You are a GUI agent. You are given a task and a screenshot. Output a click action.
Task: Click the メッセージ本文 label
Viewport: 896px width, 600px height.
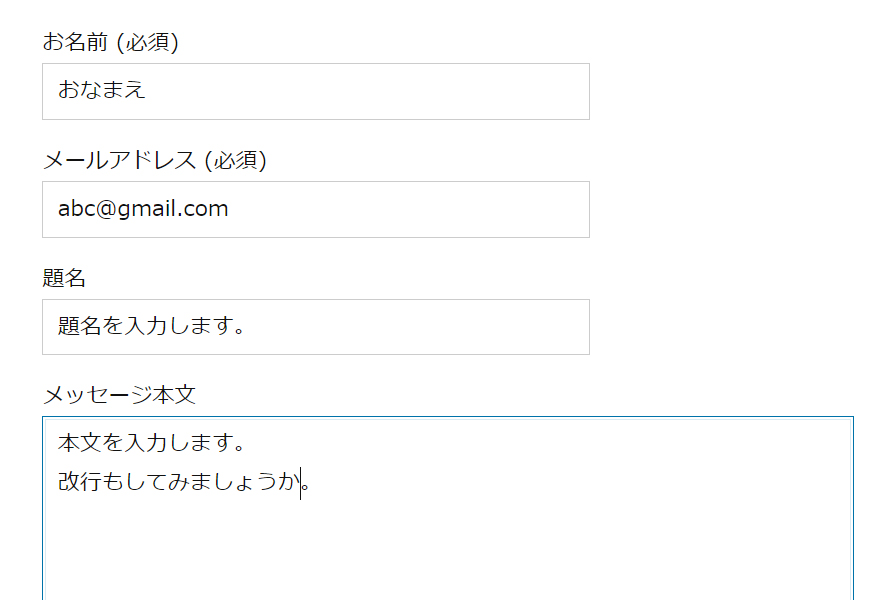point(119,395)
